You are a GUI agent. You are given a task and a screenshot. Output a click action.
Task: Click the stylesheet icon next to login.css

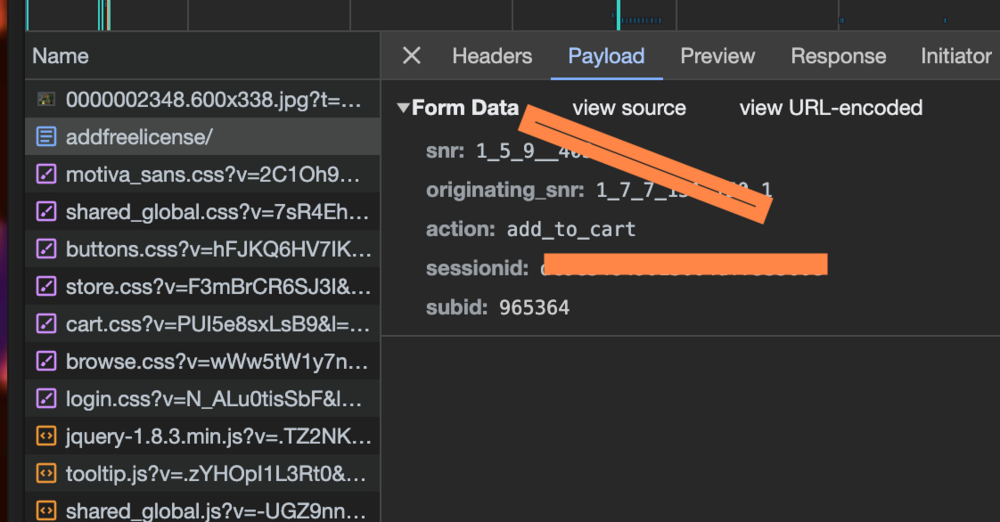(46, 399)
